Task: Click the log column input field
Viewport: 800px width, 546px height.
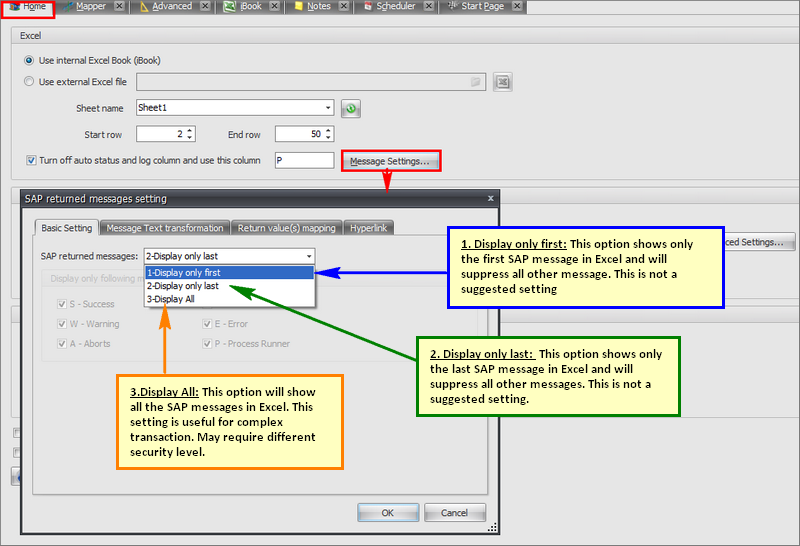Action: (303, 160)
